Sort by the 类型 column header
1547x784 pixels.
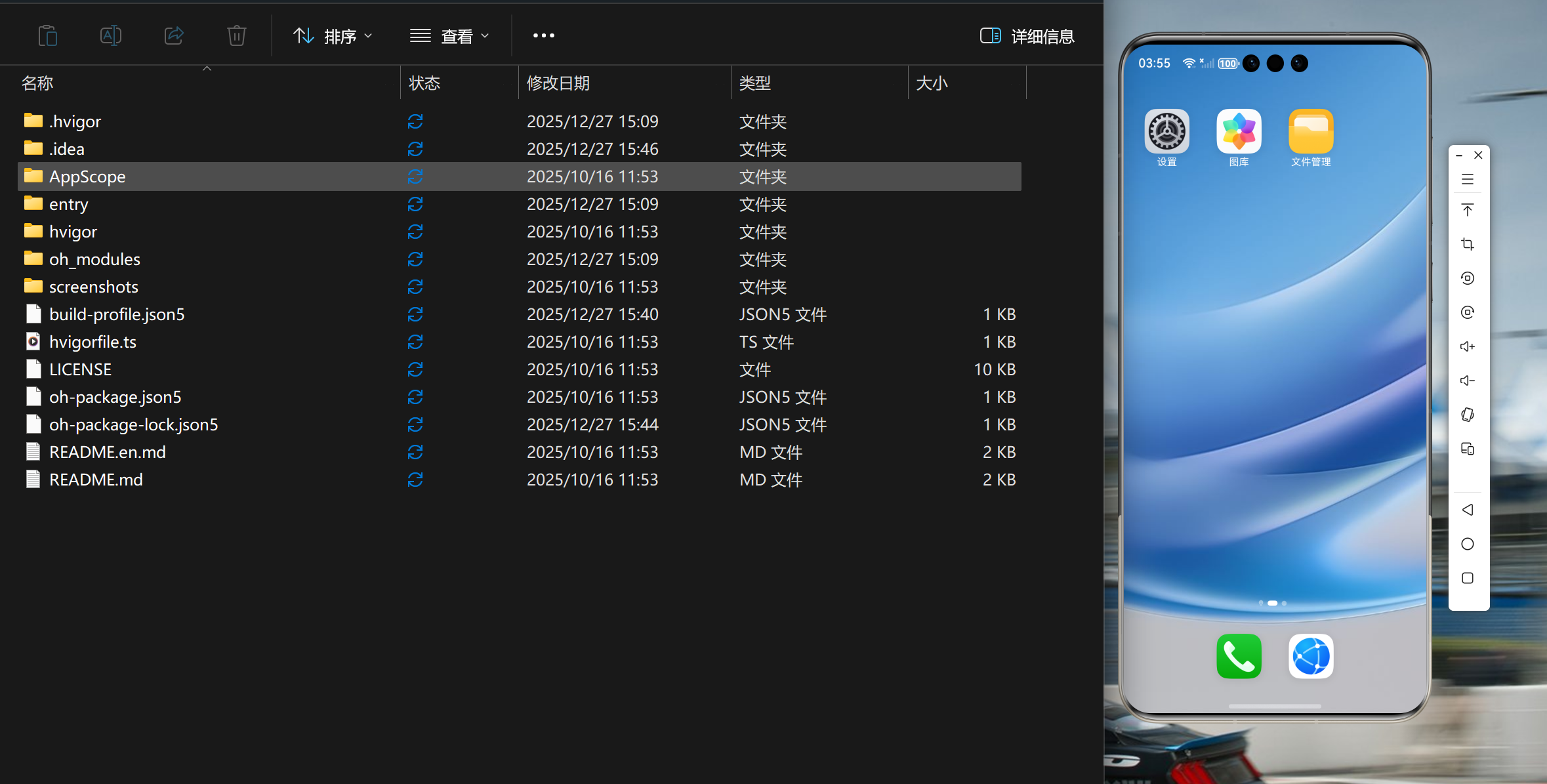tap(755, 83)
